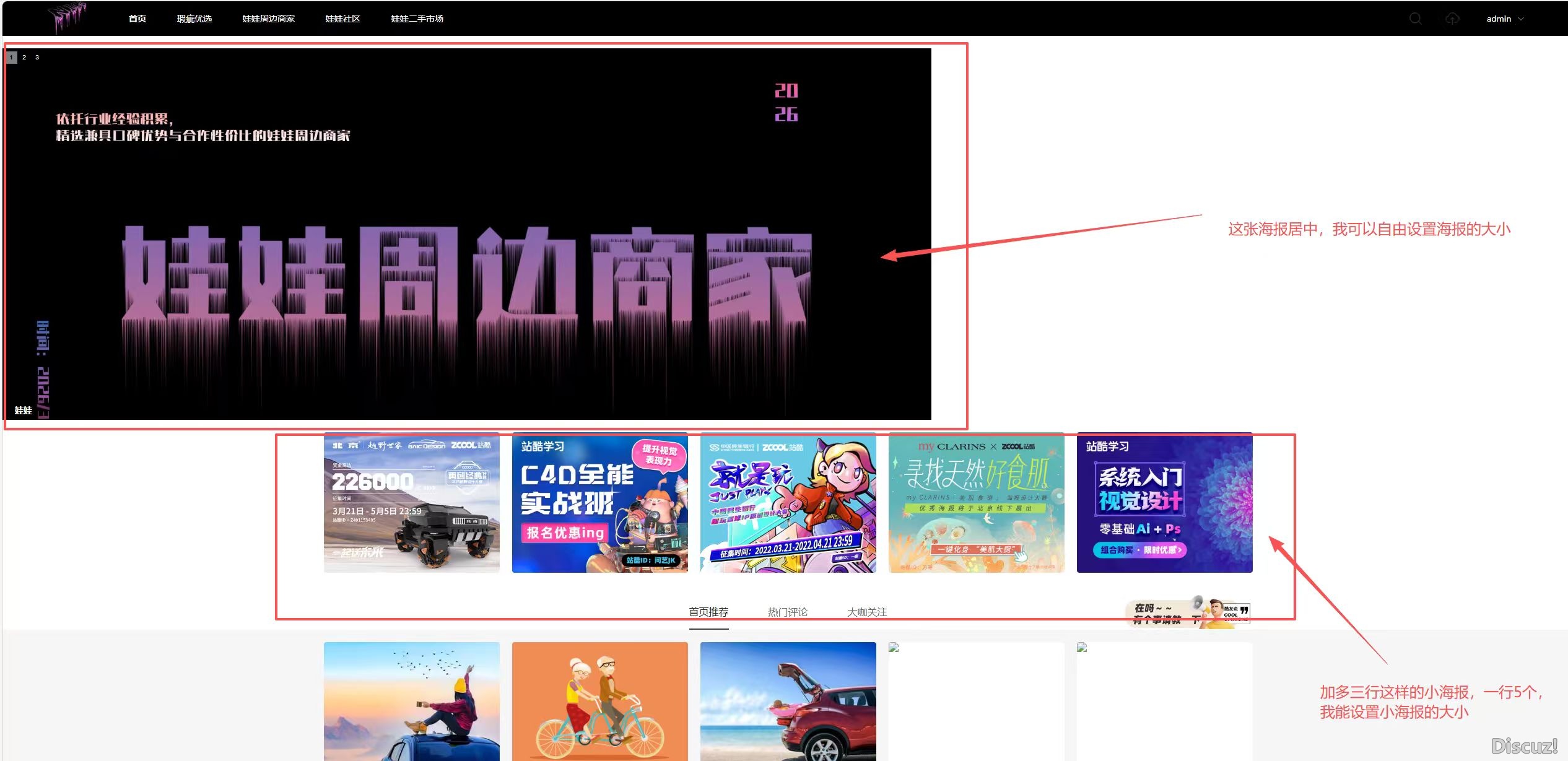Open the admin account dropdown
This screenshot has height=761, width=1568.
tap(1504, 19)
